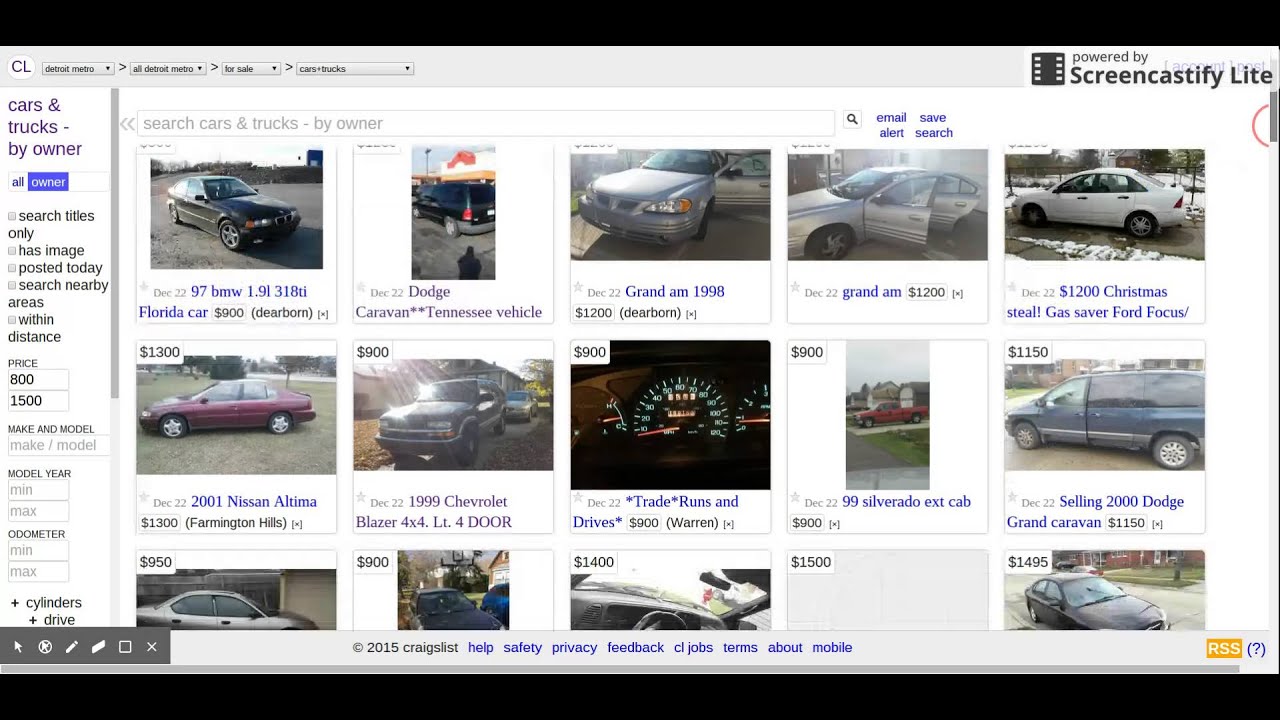Screen dimensions: 1280x720
Task: Open the black bmw 318ti photo thumbnail
Action: tap(236, 209)
